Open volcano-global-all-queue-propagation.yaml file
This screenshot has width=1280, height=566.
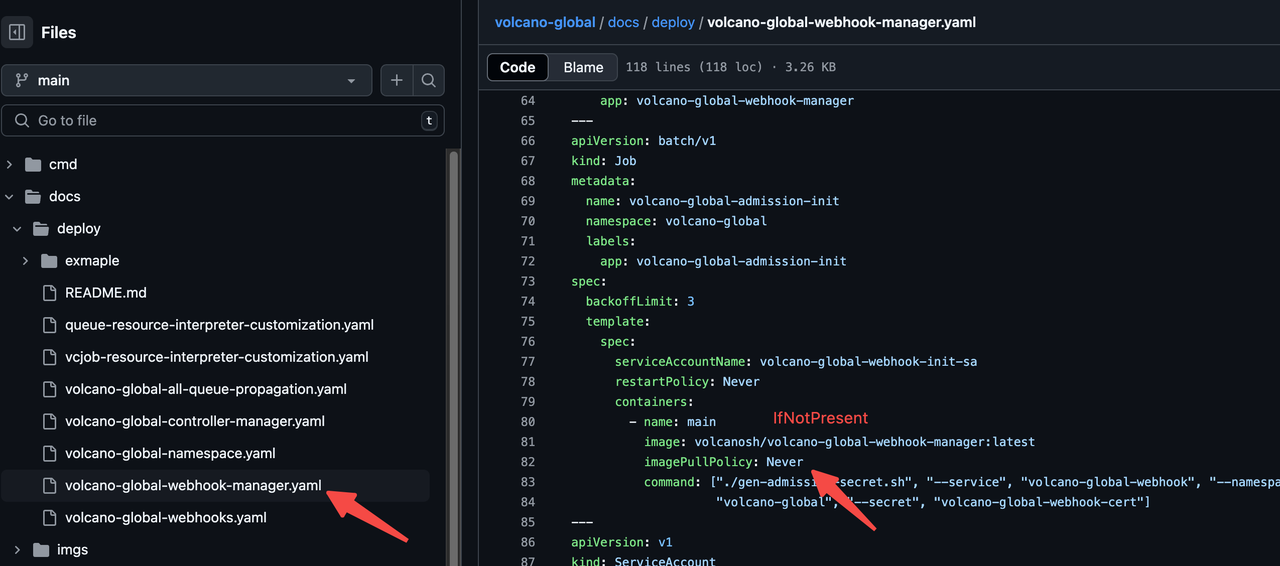coord(206,388)
